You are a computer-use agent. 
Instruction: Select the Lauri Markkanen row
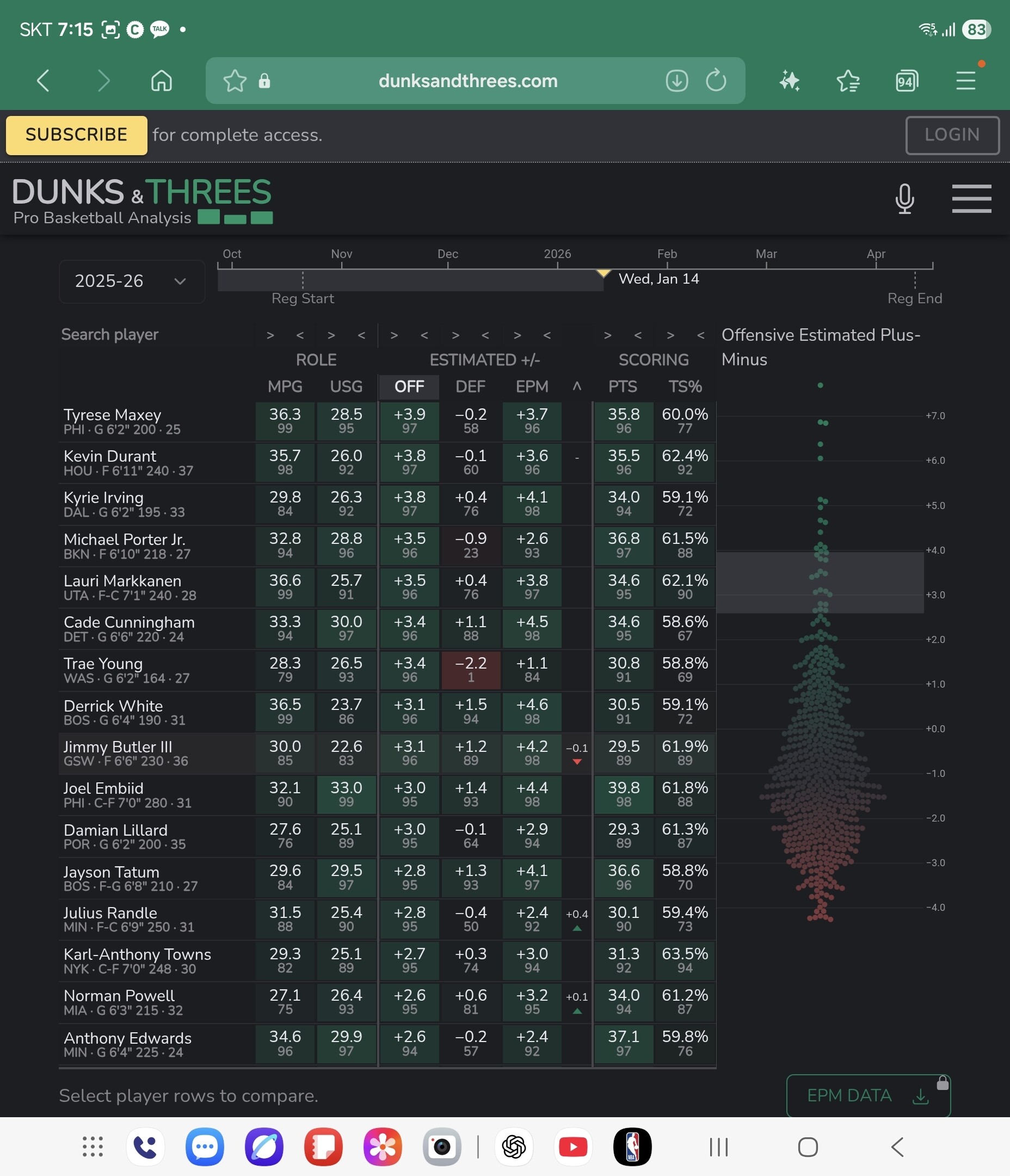pos(387,587)
